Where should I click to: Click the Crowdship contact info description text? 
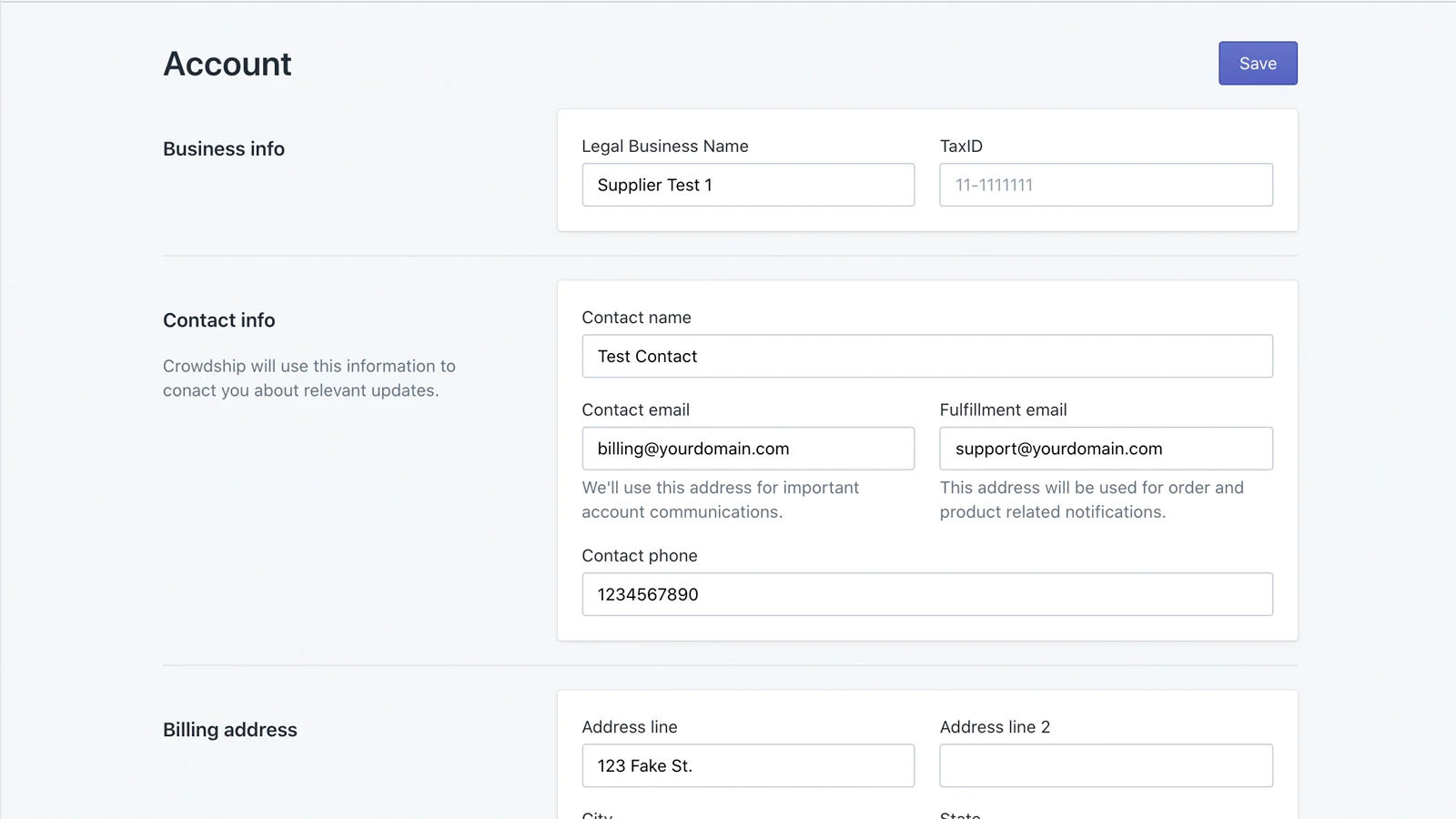pos(308,378)
